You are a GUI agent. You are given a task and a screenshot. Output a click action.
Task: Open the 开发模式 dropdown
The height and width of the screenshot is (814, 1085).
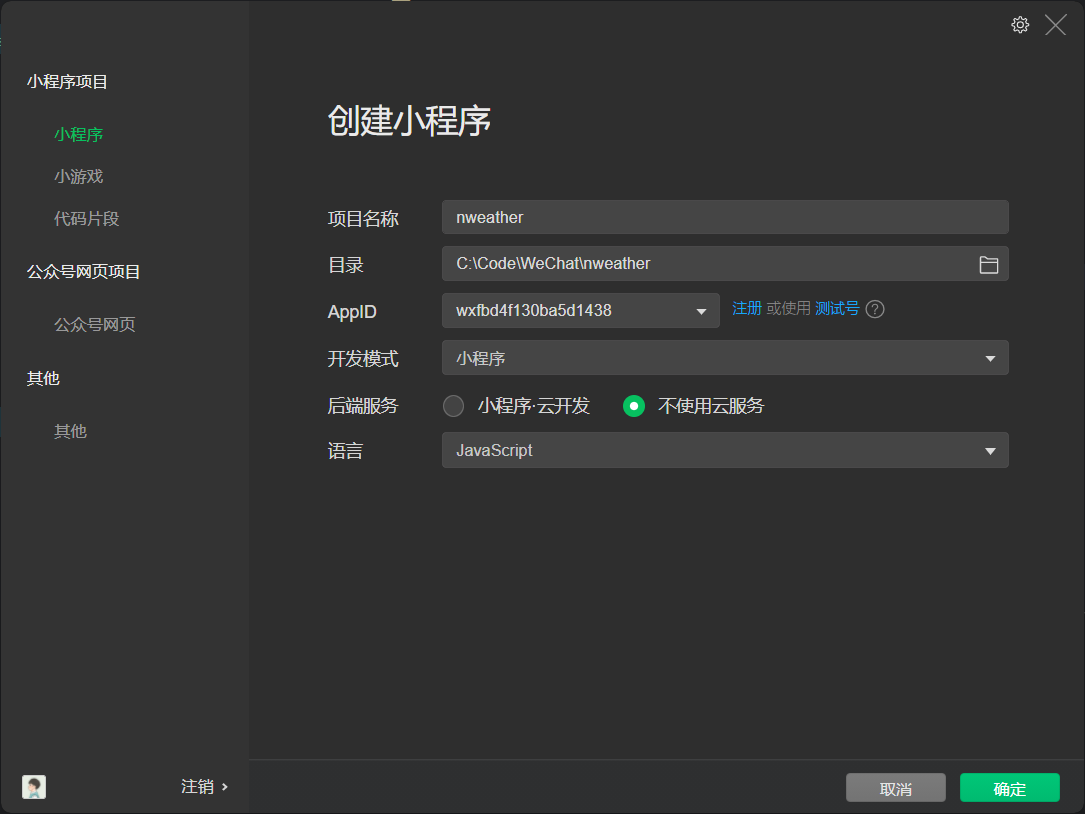pos(725,358)
